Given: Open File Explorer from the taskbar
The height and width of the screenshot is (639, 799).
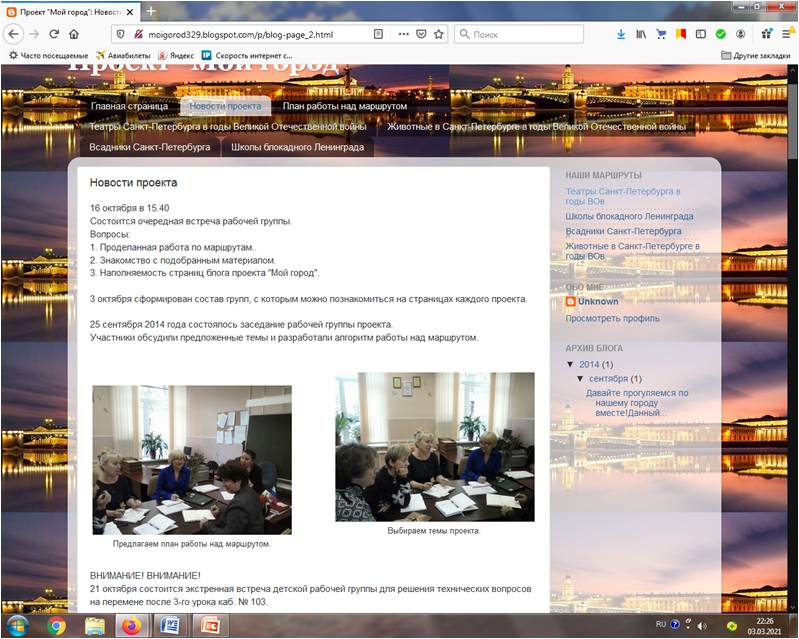Looking at the screenshot, I should (x=95, y=625).
